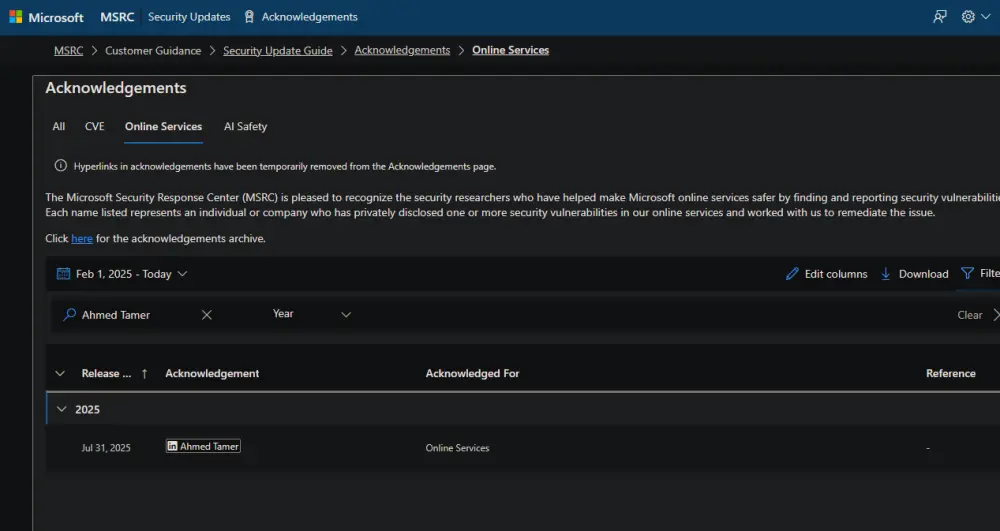Screen dimensions: 1000x531
Task: Go to MSRC breadcrumb link
Action: [x=68, y=50]
